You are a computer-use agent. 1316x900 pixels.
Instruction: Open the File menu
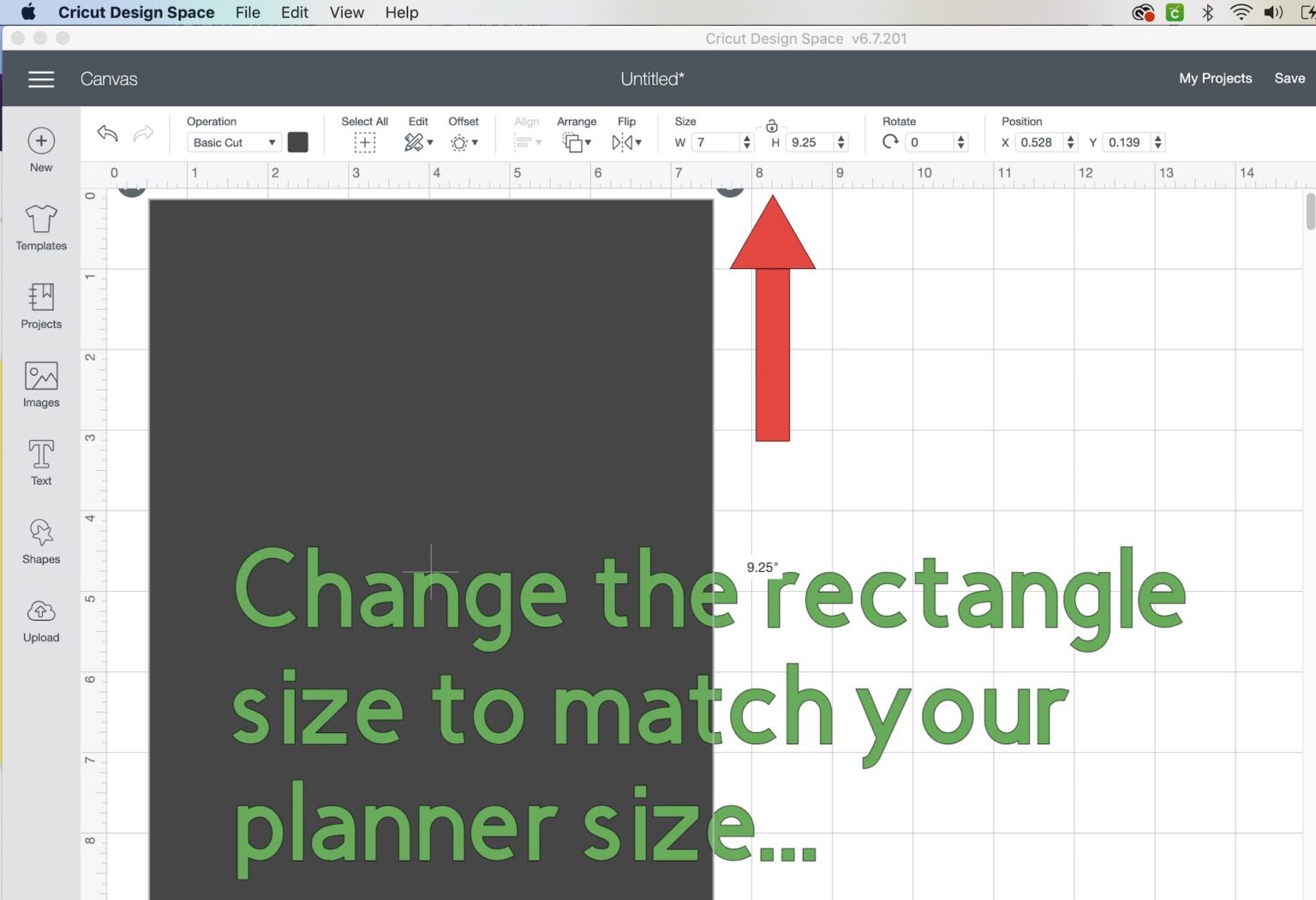247,12
